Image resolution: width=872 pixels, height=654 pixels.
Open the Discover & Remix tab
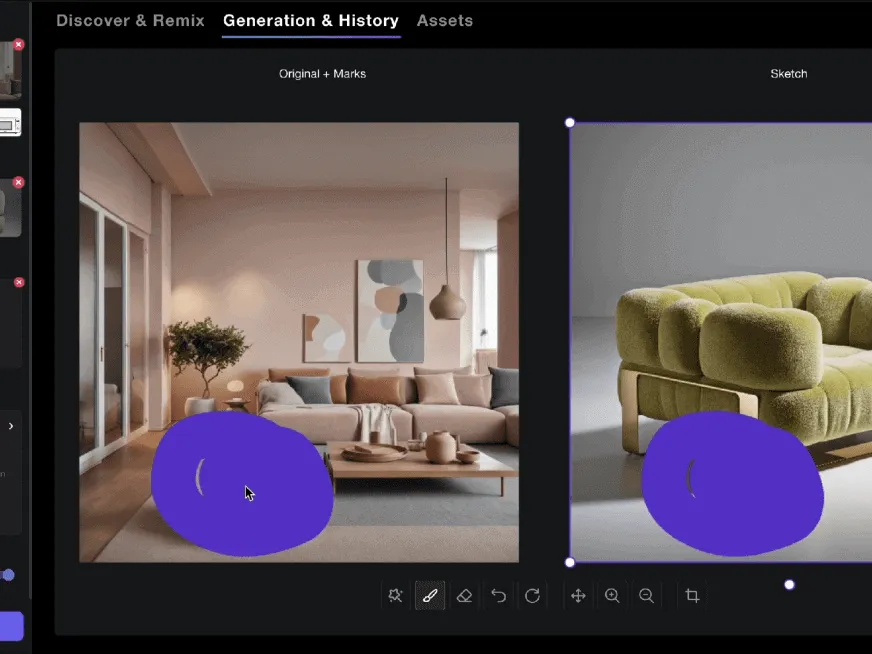(x=130, y=20)
